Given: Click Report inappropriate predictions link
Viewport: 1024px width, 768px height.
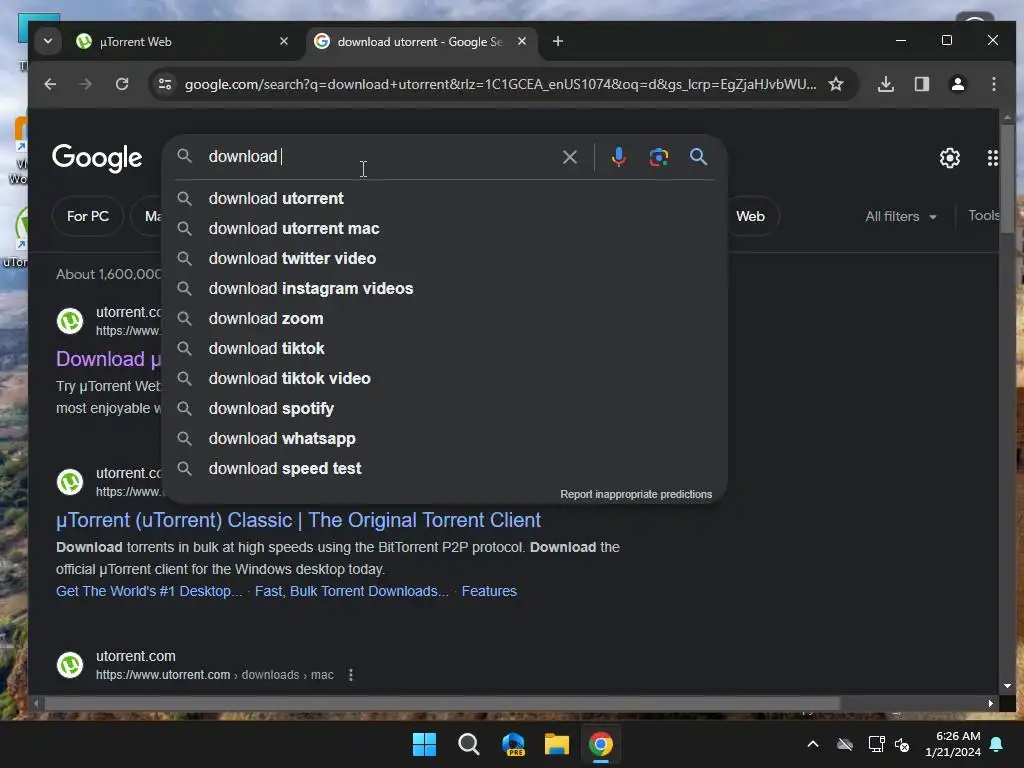Looking at the screenshot, I should (636, 494).
